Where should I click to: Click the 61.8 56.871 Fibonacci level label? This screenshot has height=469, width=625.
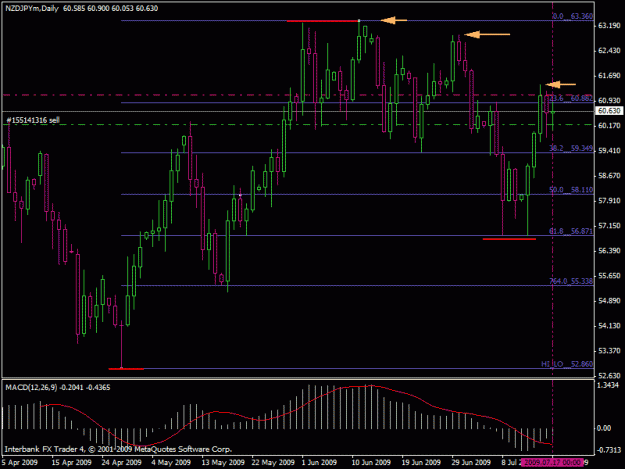(x=571, y=231)
